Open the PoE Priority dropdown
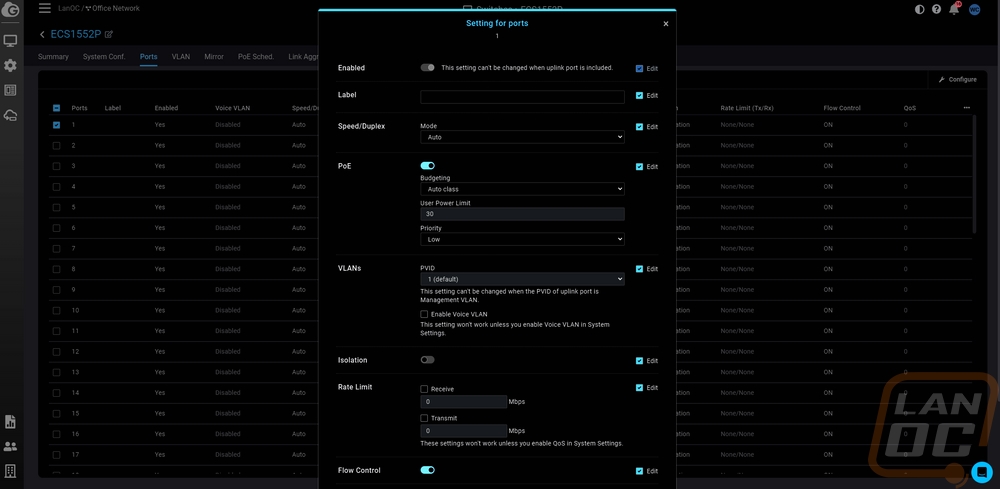 coord(522,240)
